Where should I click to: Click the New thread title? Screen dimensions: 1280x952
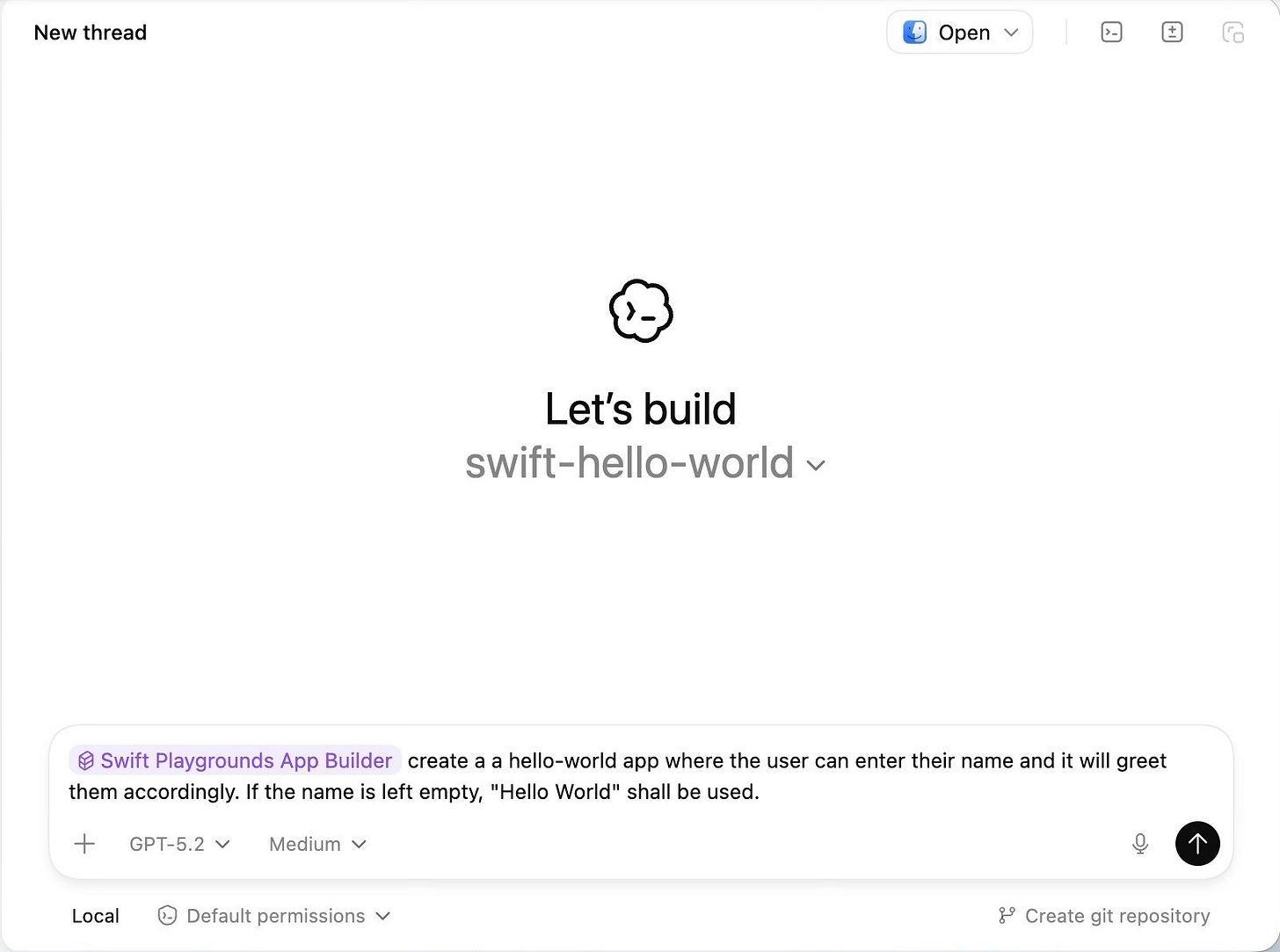pos(91,33)
